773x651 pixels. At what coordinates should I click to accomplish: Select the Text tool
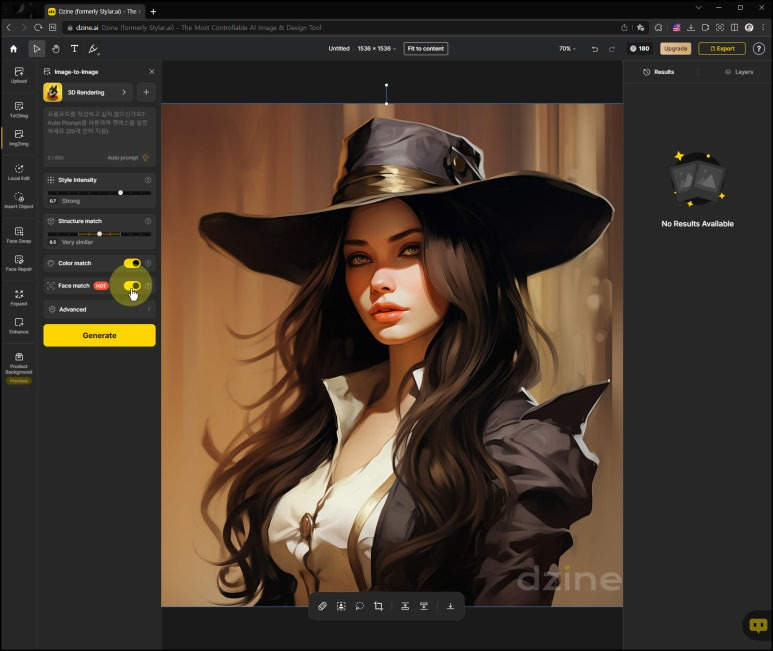(74, 48)
